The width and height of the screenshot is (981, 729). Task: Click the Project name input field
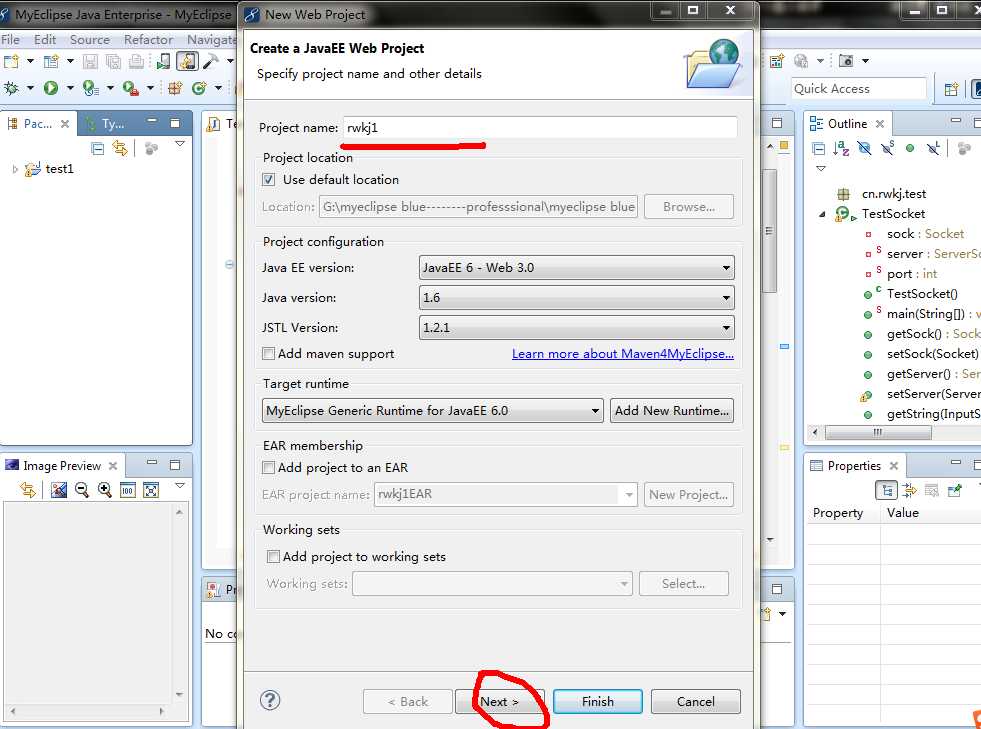(540, 128)
